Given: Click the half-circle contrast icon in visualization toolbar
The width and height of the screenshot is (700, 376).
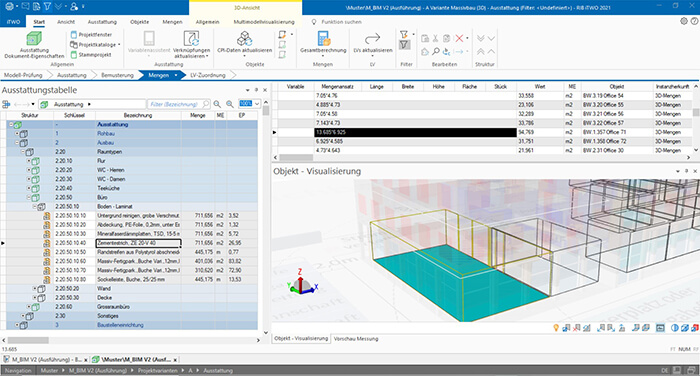Looking at the screenshot, I should pyautogui.click(x=675, y=328).
